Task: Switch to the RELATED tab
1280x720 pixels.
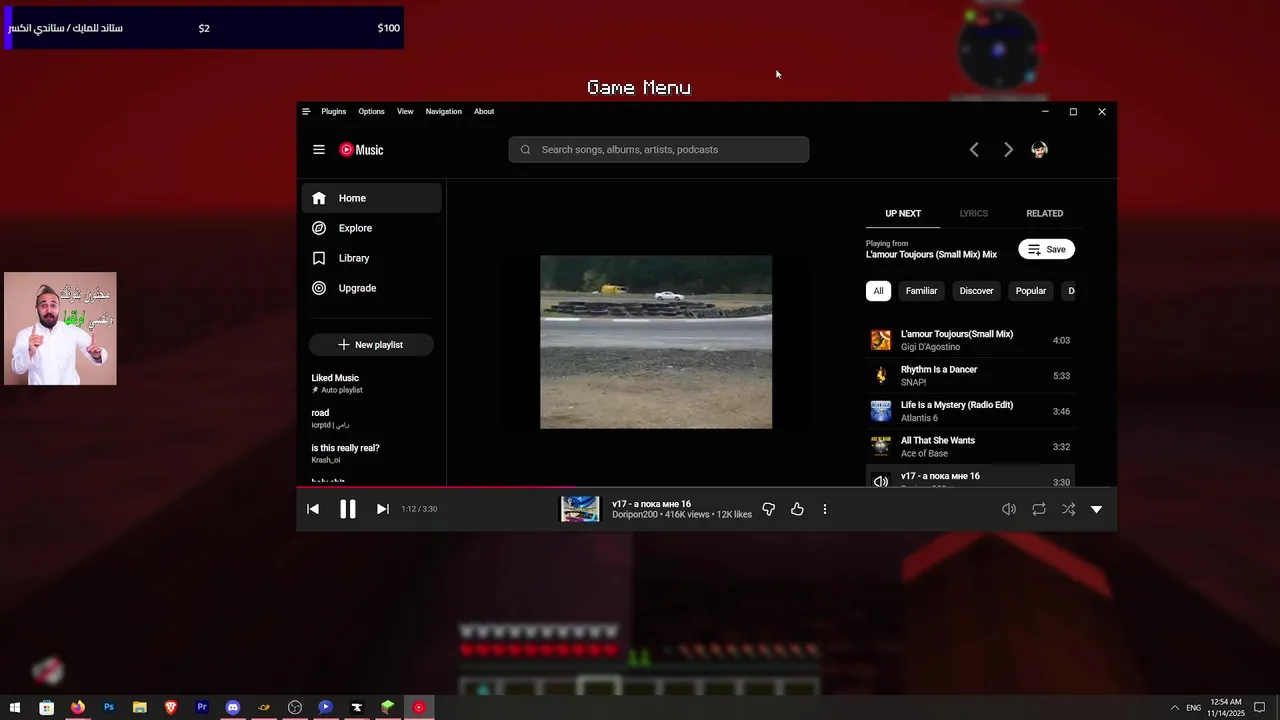Action: pos(1044,213)
